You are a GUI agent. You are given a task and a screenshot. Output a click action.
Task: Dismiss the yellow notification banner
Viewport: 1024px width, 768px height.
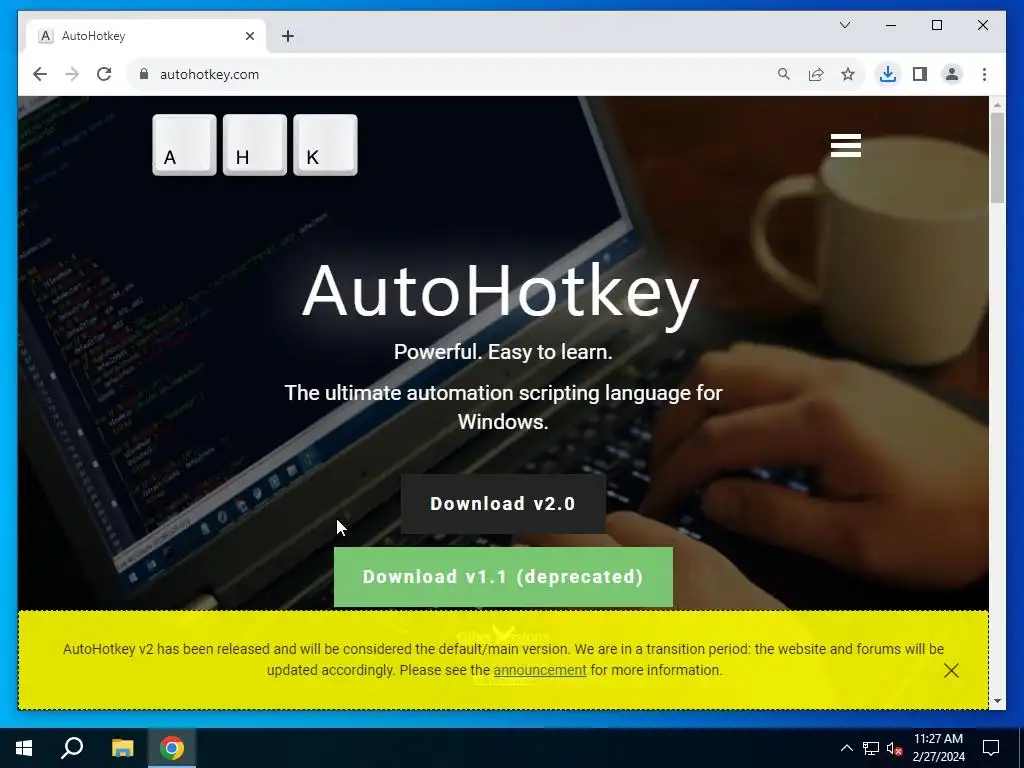(951, 670)
